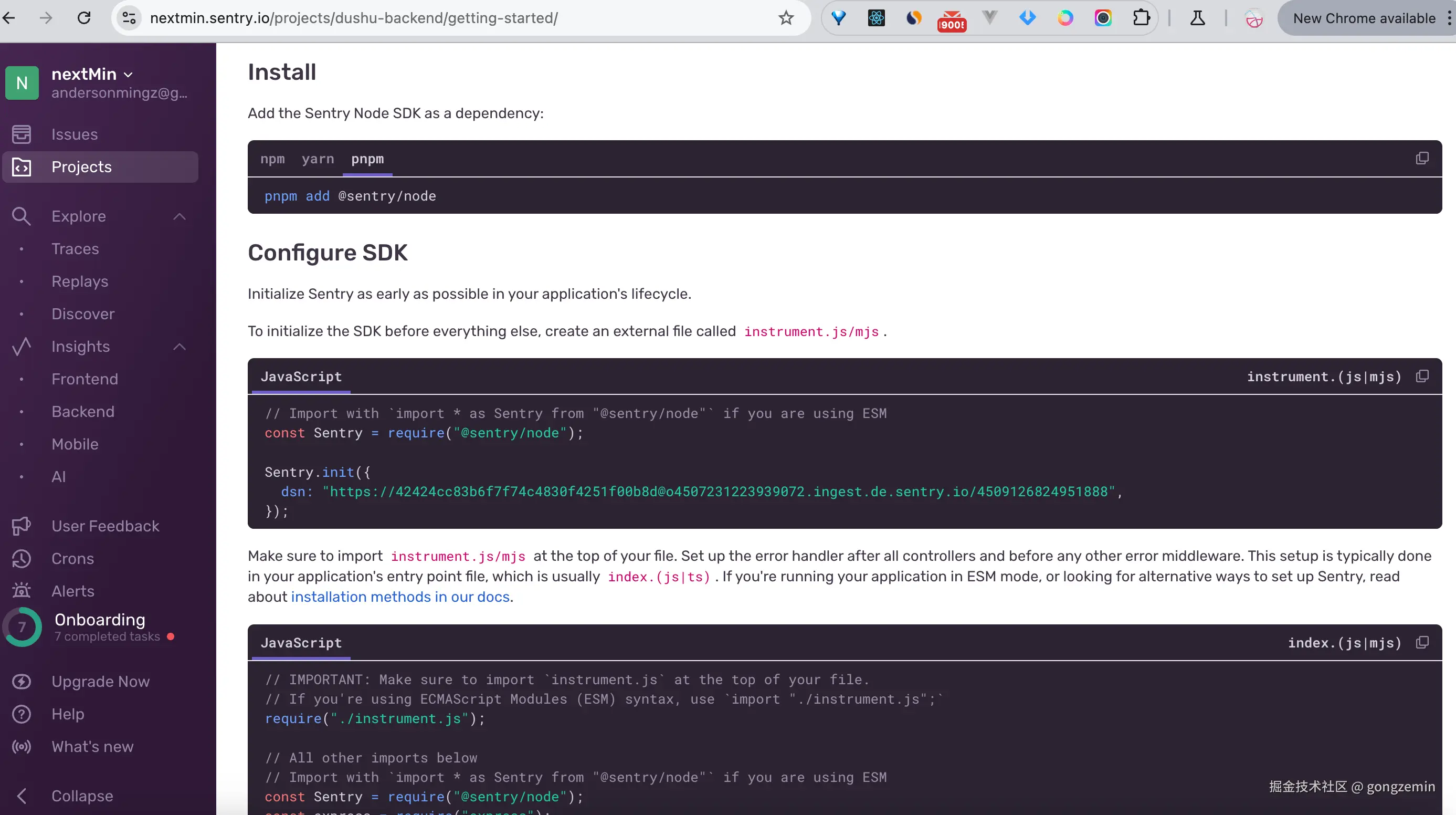Open Discover under Explore

[x=83, y=314]
